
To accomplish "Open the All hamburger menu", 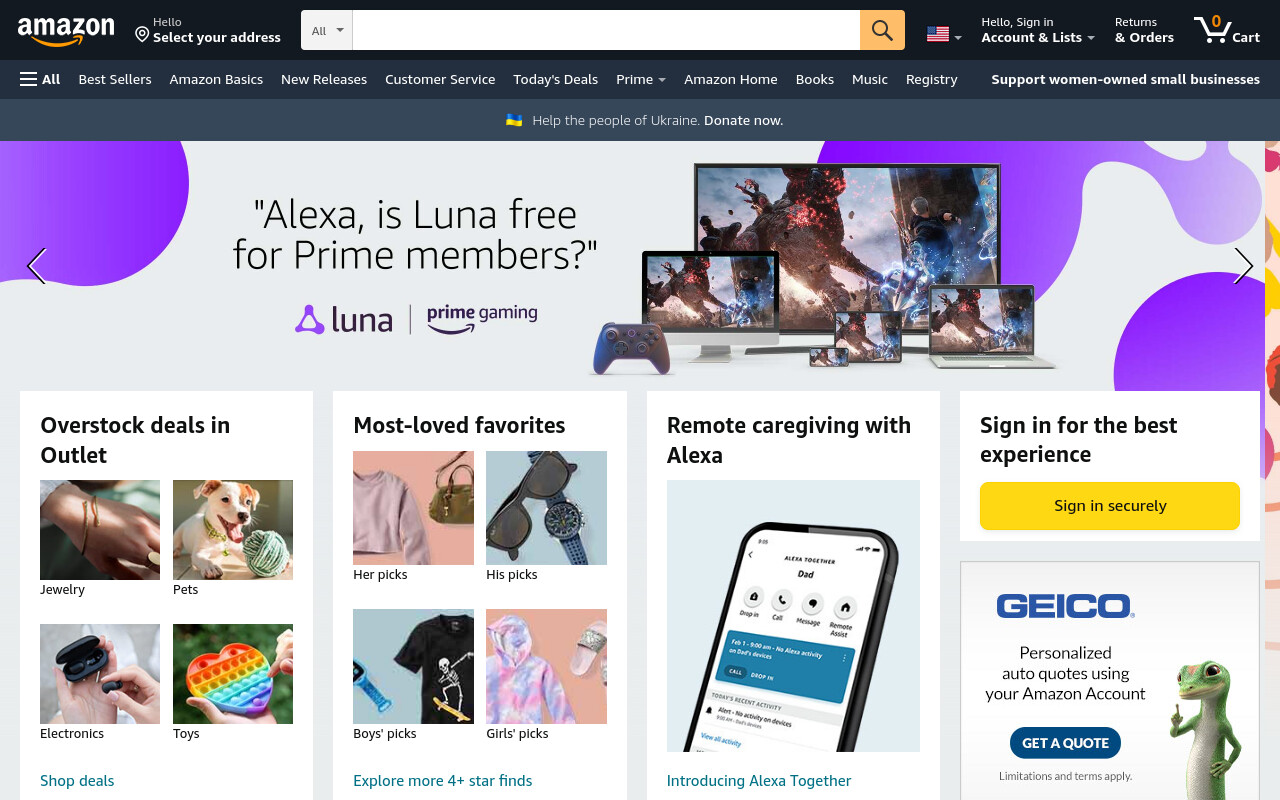I will pyautogui.click(x=40, y=79).
